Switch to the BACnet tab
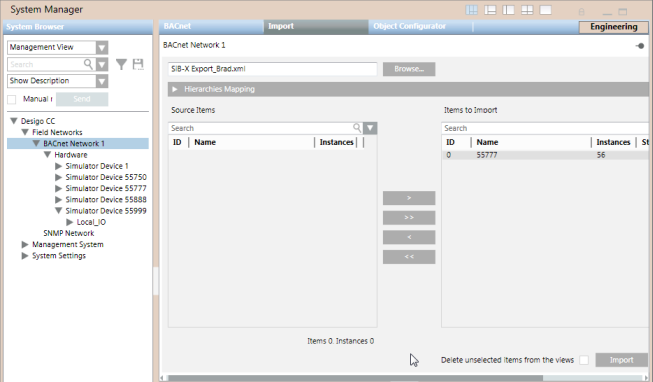Screen dimensions: 653x382 [x=177, y=26]
